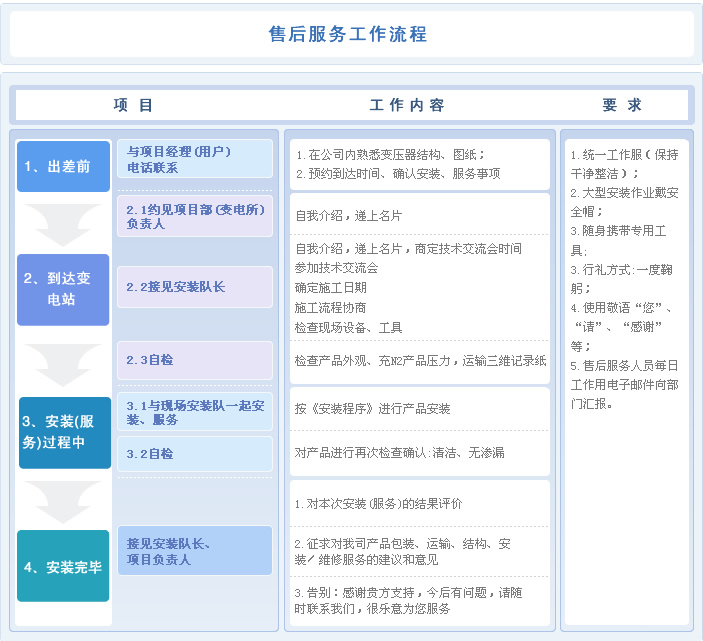Open 与项目经理(用户)电话联系 item
This screenshot has height=641, width=703.
tap(194, 159)
